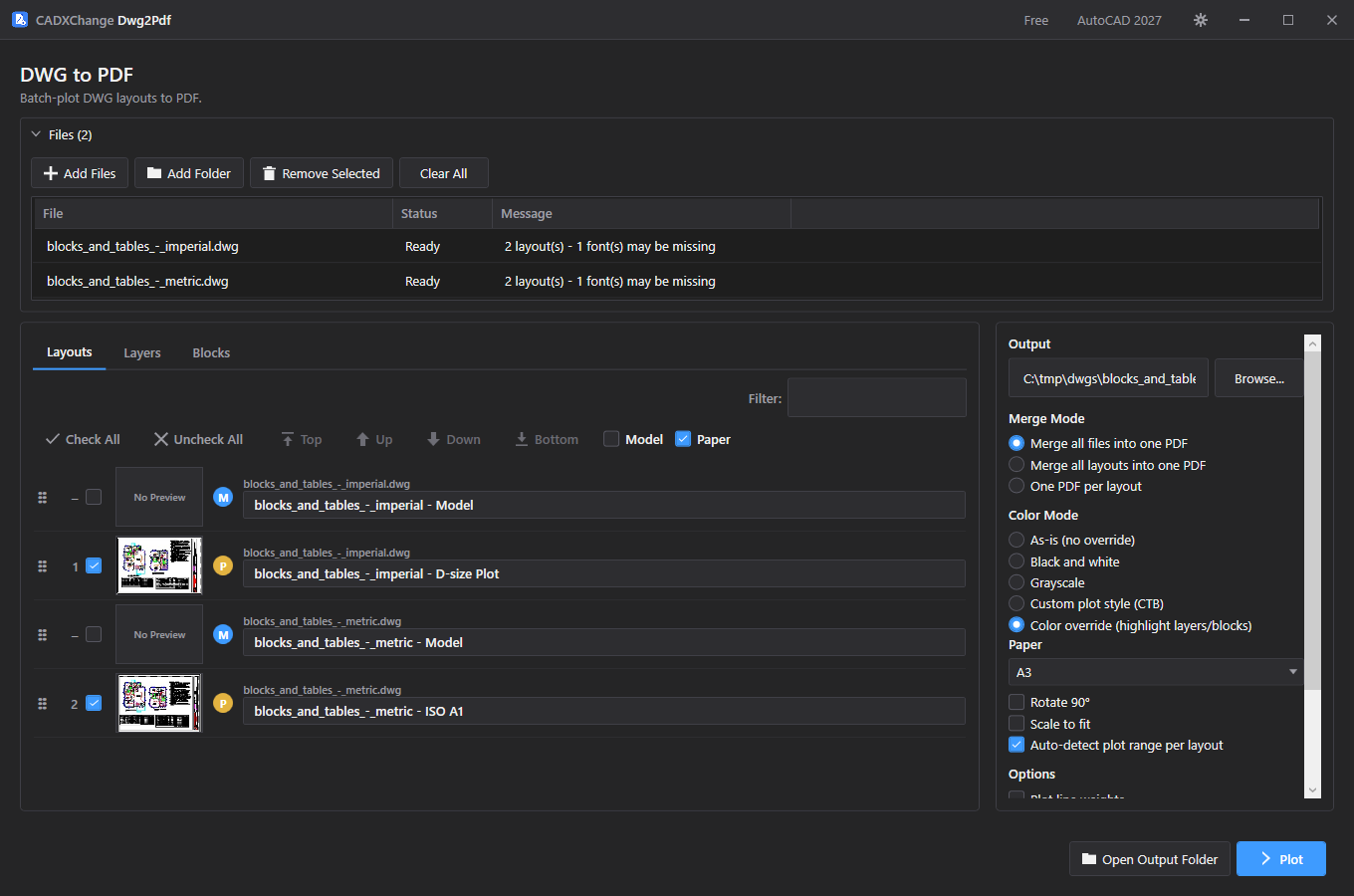Click drag handle of imperial Model row
Viewport: 1354px width, 896px height.
click(x=42, y=498)
